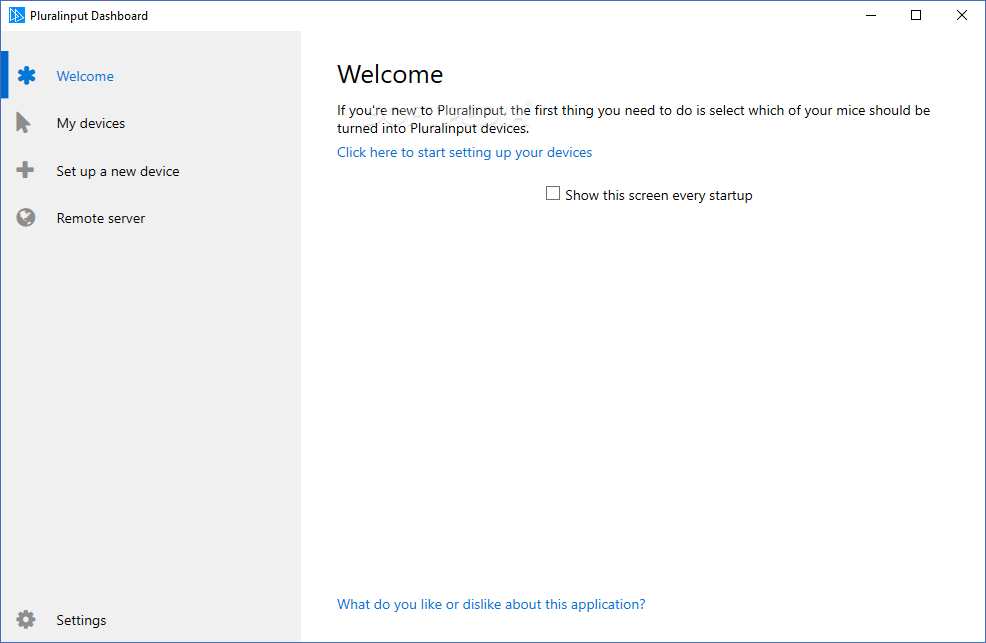
Task: Maximize the Pluralinput Dashboard window
Action: [x=916, y=15]
